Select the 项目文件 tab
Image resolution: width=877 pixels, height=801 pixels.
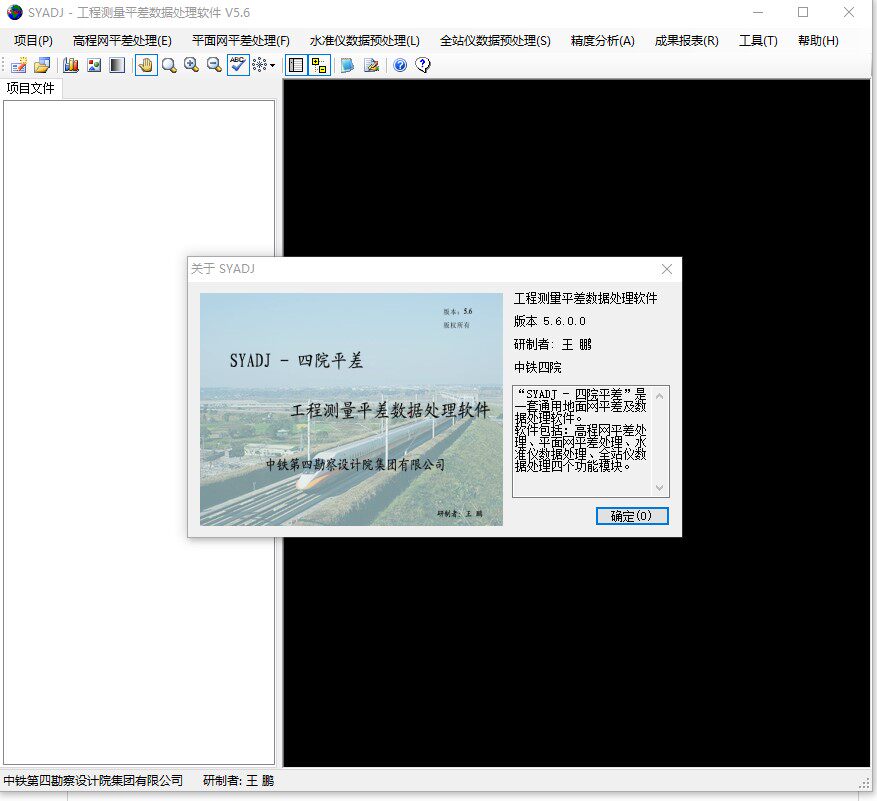[x=30, y=88]
